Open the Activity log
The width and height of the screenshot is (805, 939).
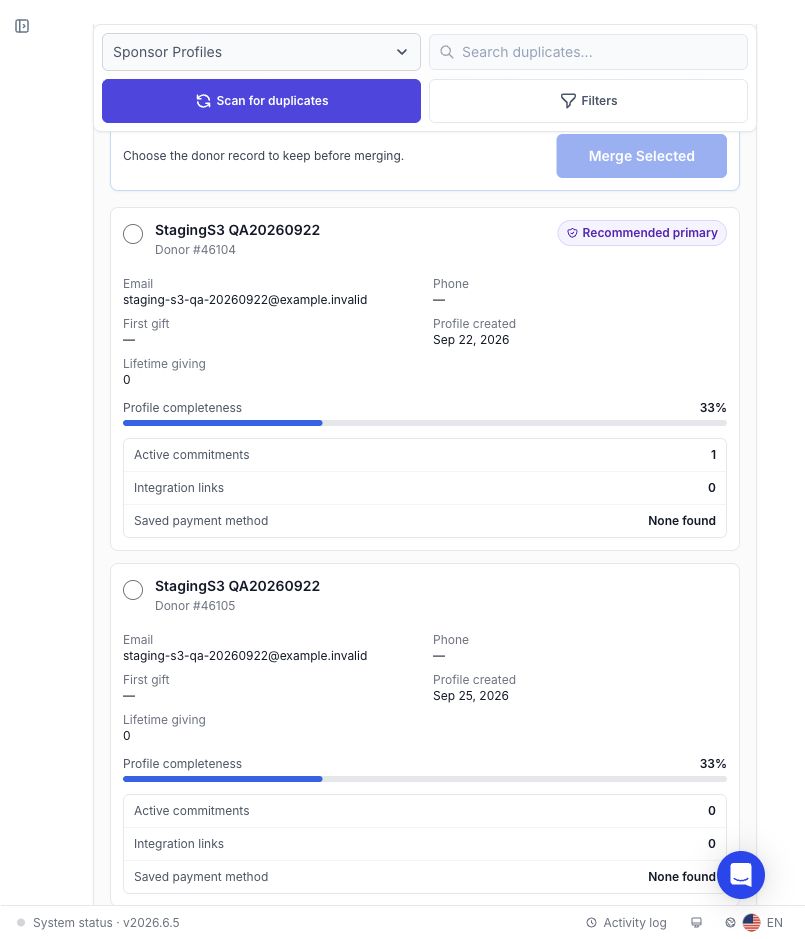tap(626, 923)
